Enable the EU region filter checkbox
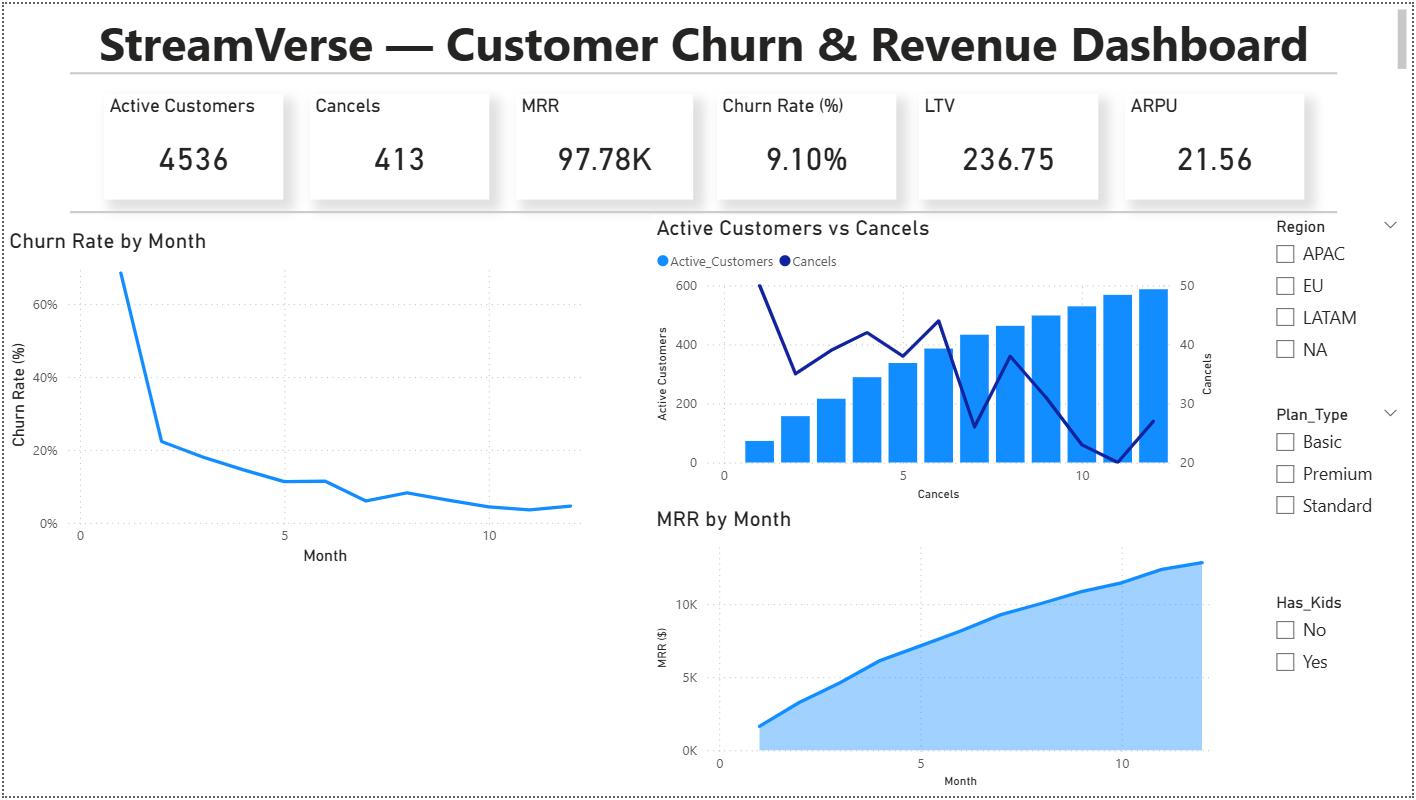Screen dimensions: 1416x800 click(x=1286, y=286)
